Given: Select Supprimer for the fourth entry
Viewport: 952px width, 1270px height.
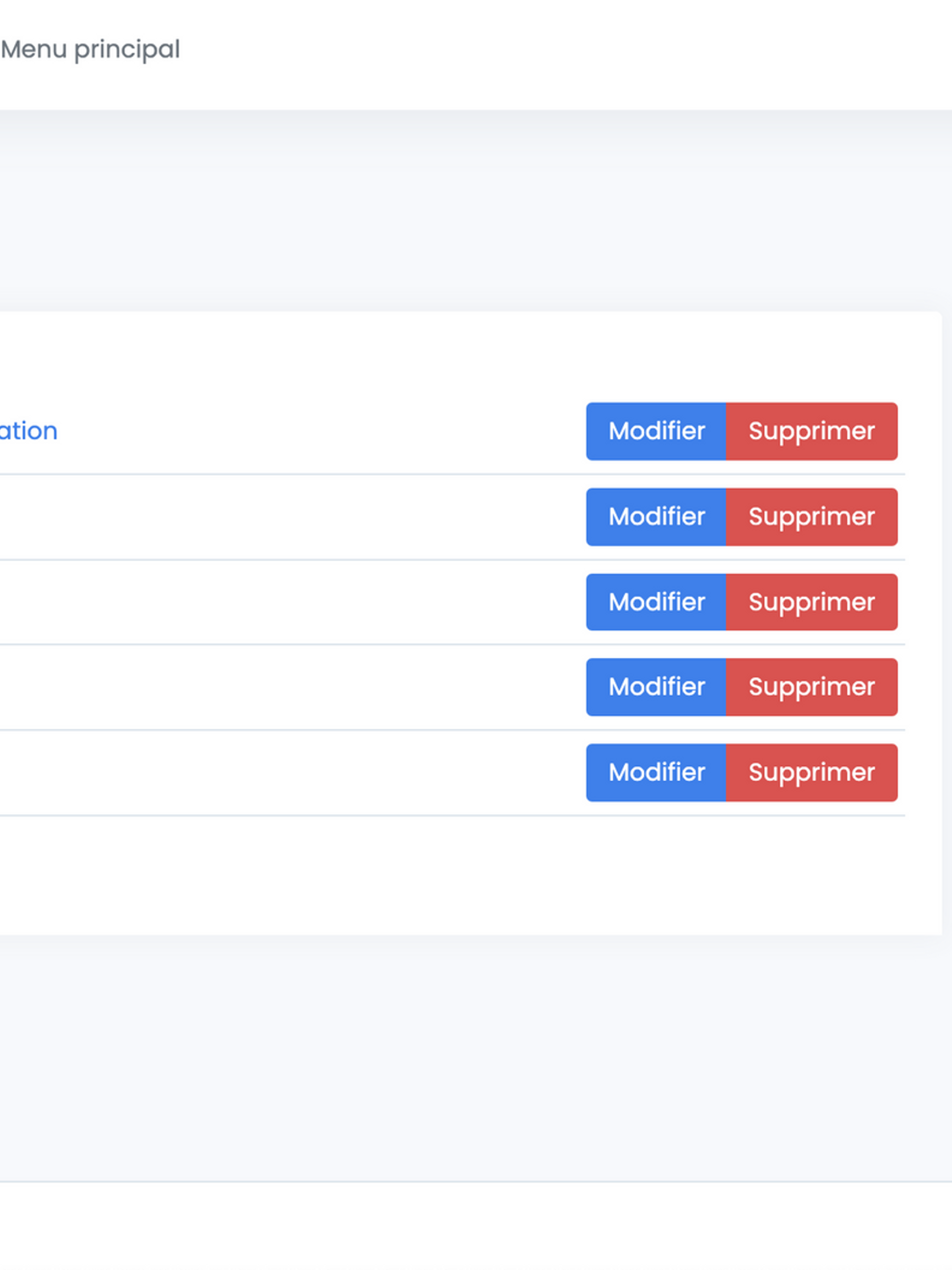Looking at the screenshot, I should 811,687.
